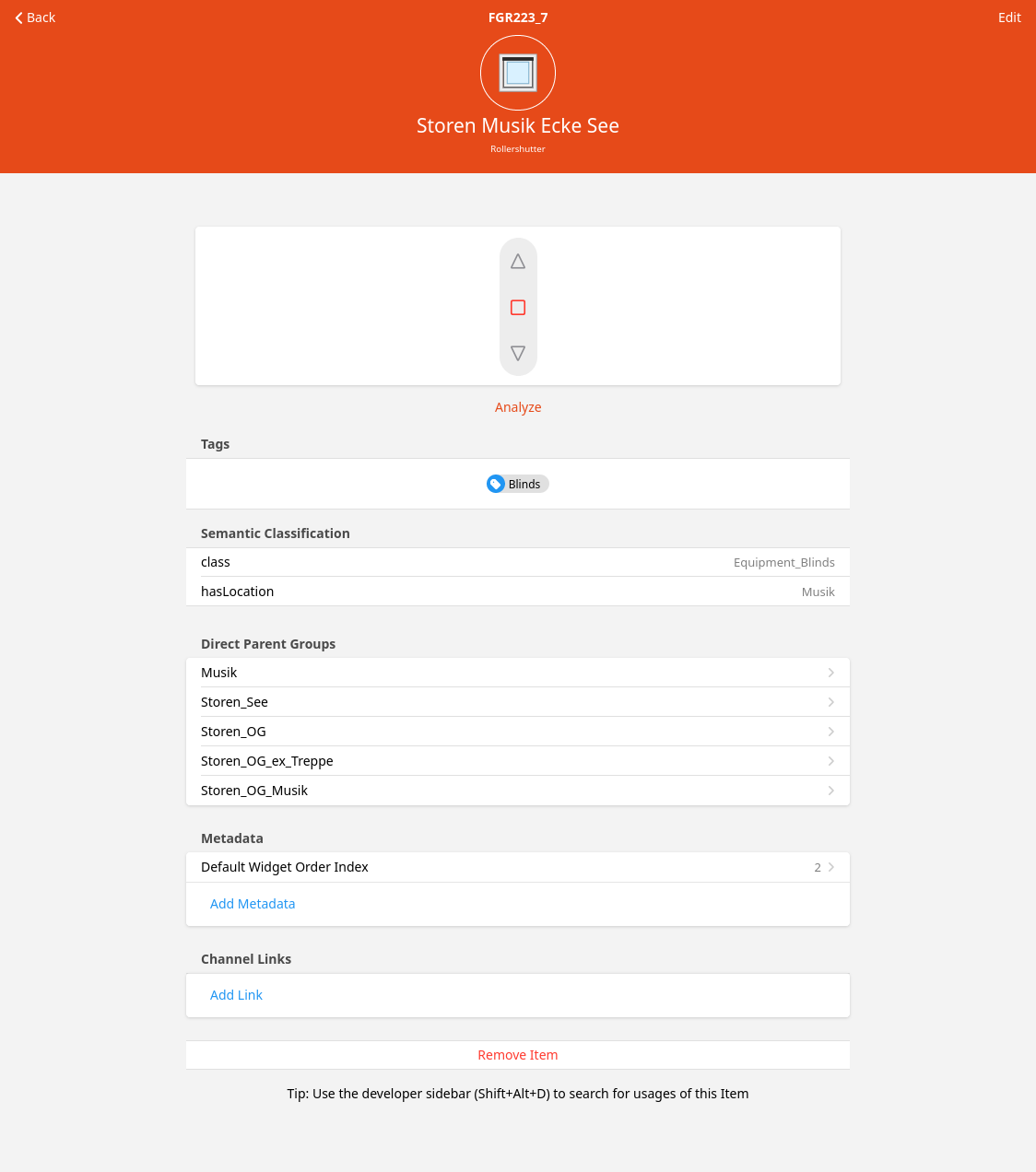
Task: Click the red stop square button
Action: click(x=518, y=308)
